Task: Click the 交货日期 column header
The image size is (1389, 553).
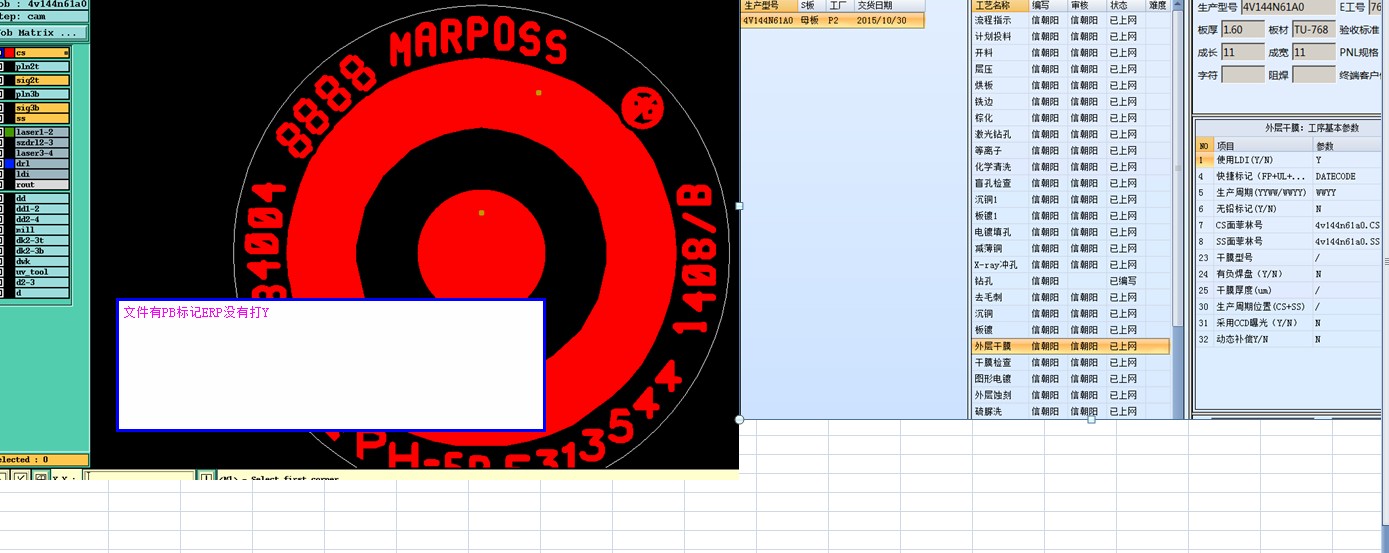Action: [x=890, y=6]
